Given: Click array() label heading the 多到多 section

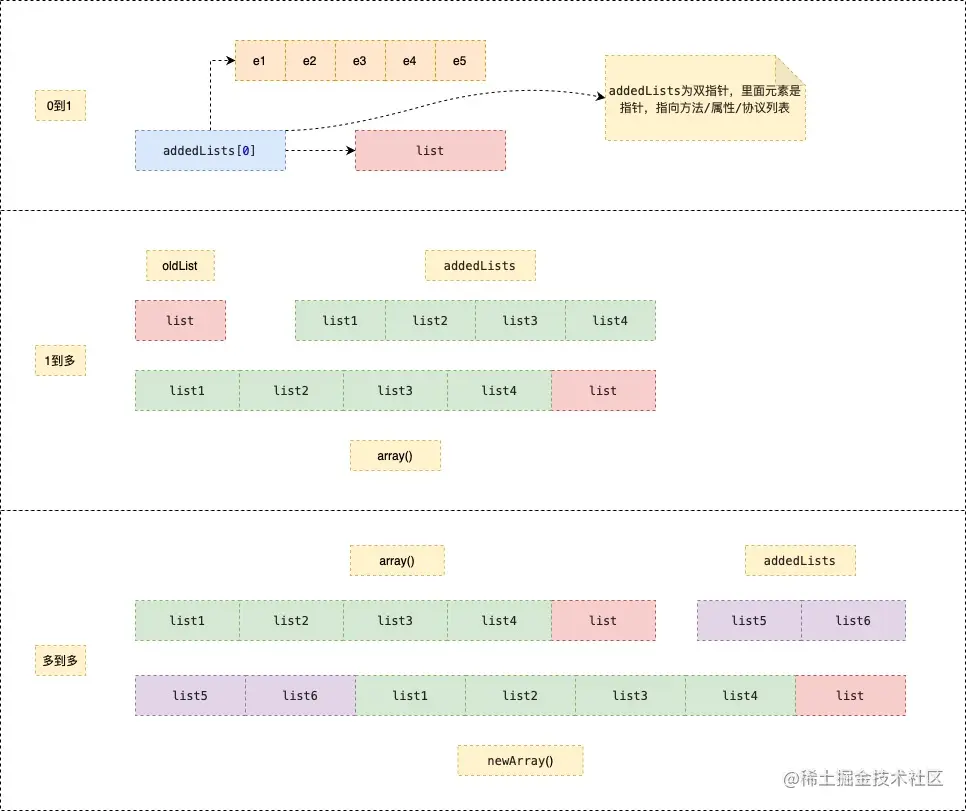Looking at the screenshot, I should (x=397, y=561).
